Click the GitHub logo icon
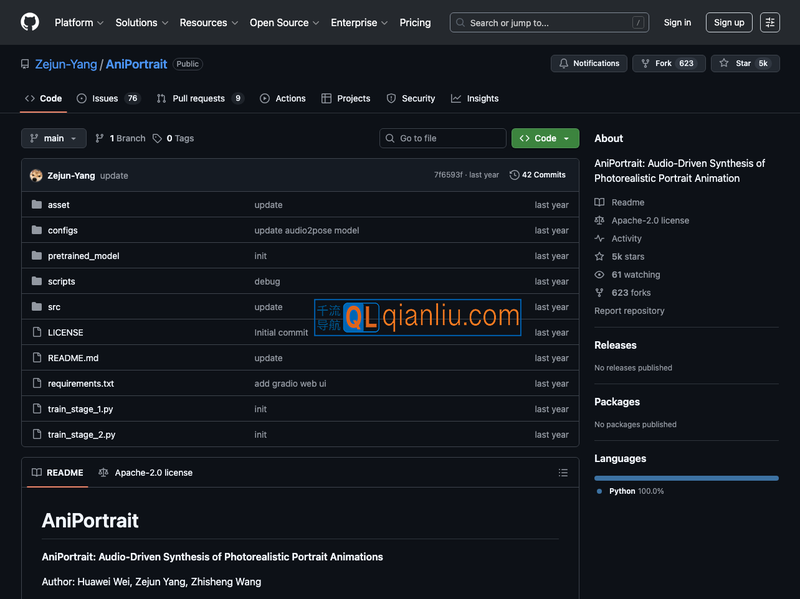Image resolution: width=800 pixels, height=599 pixels. [x=30, y=22]
